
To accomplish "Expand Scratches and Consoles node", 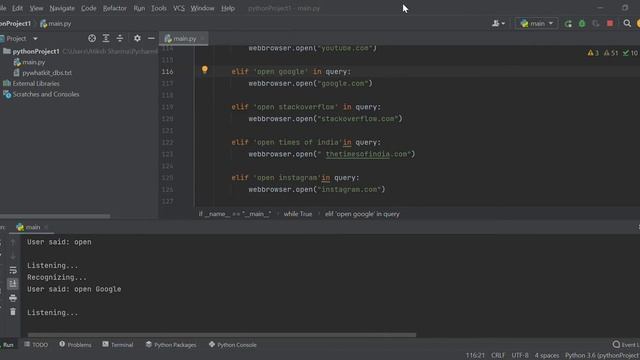I will tap(45, 94).
